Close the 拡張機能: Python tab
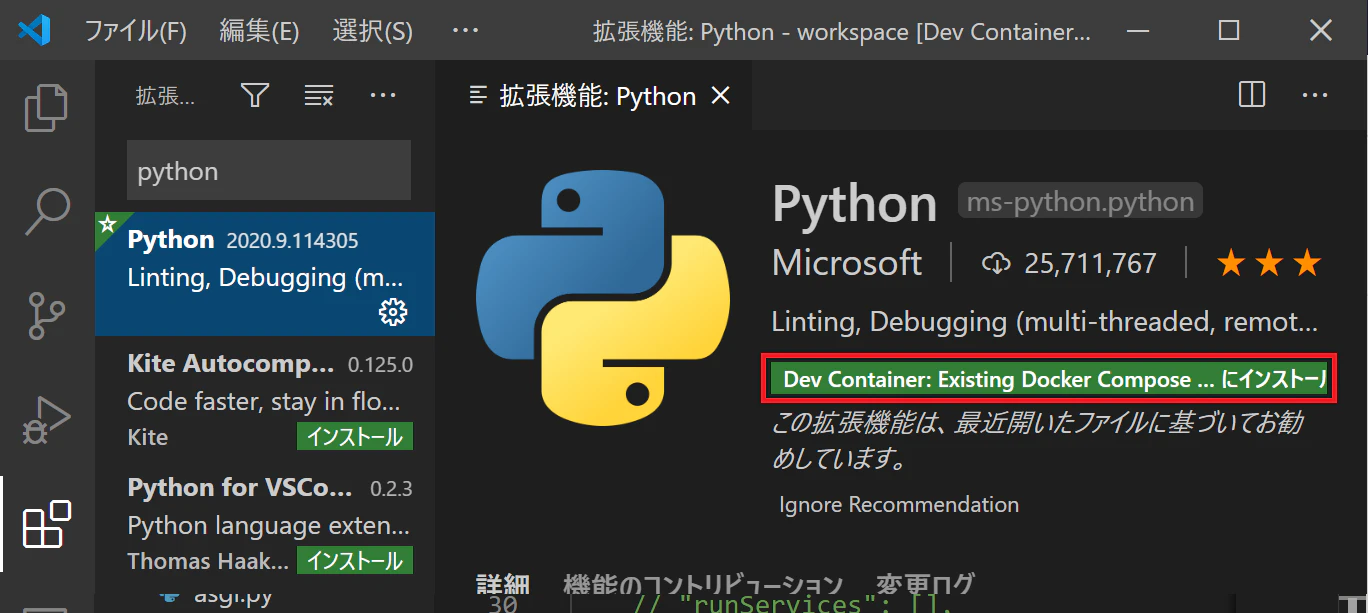The image size is (1368, 613). pos(720,96)
